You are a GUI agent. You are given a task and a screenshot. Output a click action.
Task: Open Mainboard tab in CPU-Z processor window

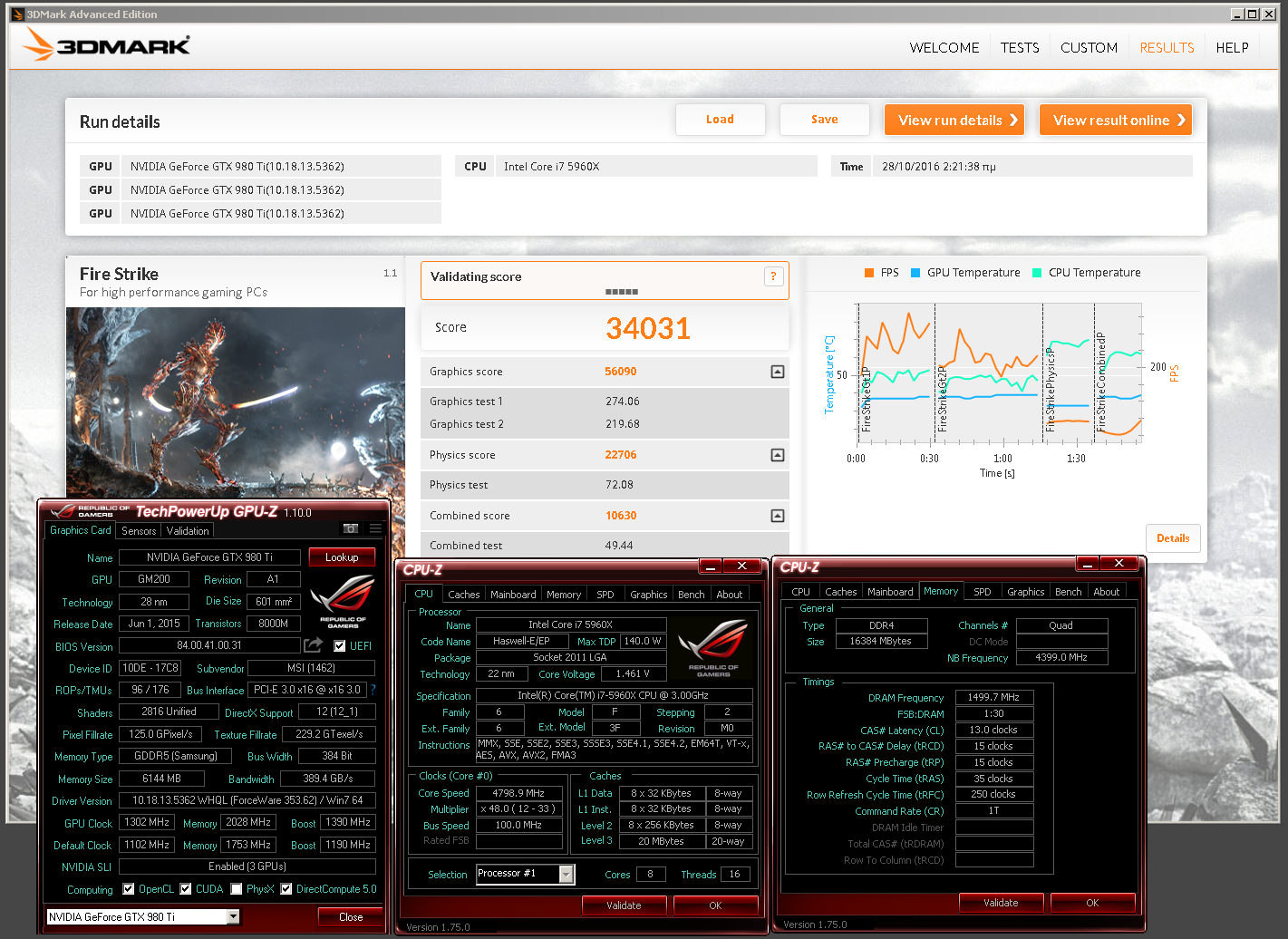click(513, 595)
